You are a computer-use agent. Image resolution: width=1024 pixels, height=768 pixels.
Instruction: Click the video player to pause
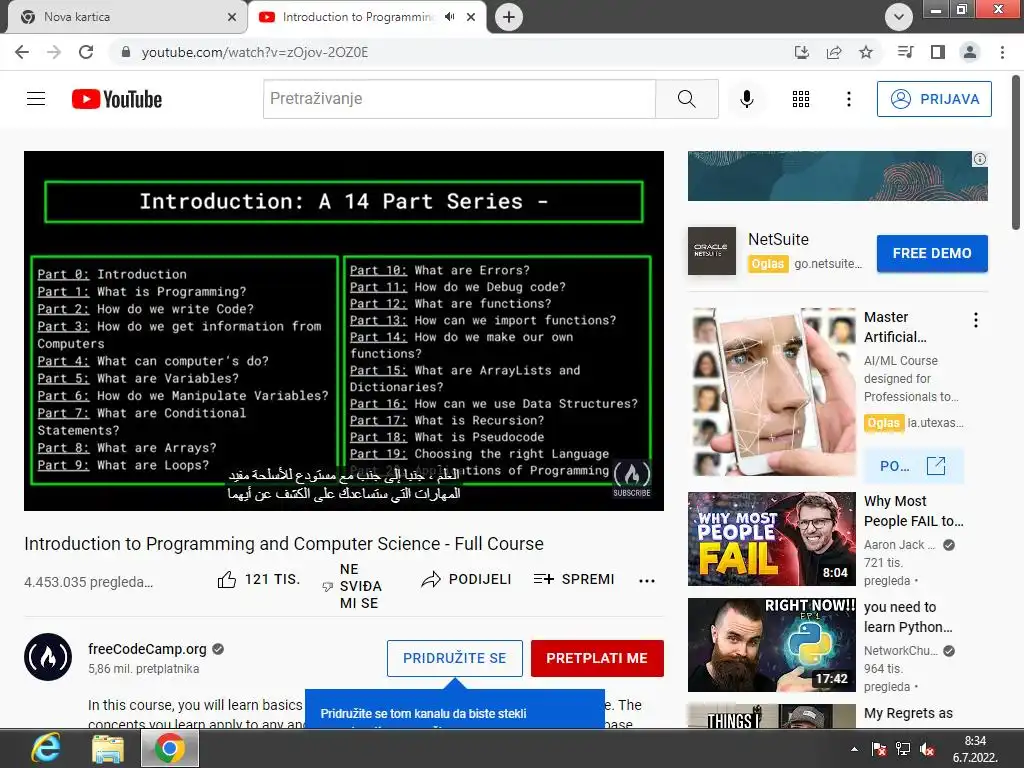pyautogui.click(x=344, y=330)
